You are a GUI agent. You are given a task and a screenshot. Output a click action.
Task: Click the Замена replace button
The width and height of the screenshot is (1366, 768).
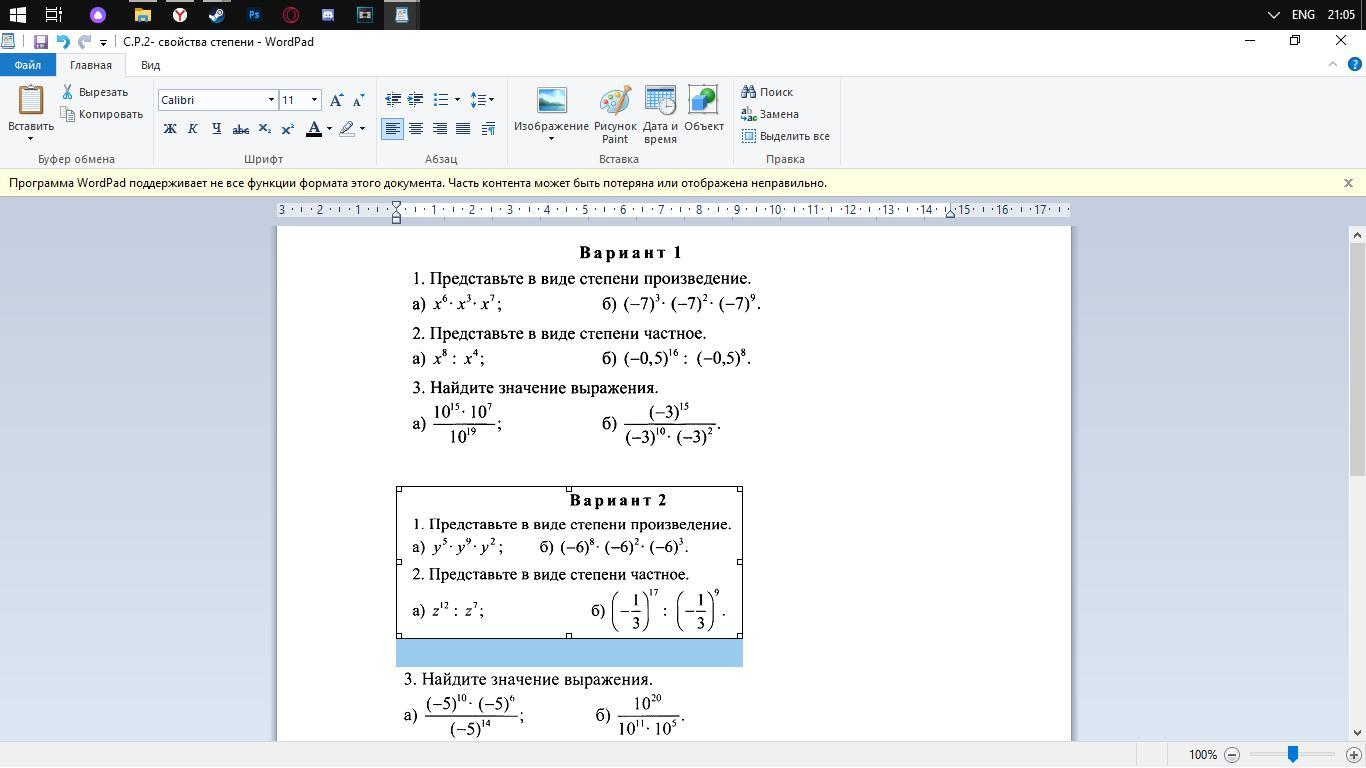770,114
